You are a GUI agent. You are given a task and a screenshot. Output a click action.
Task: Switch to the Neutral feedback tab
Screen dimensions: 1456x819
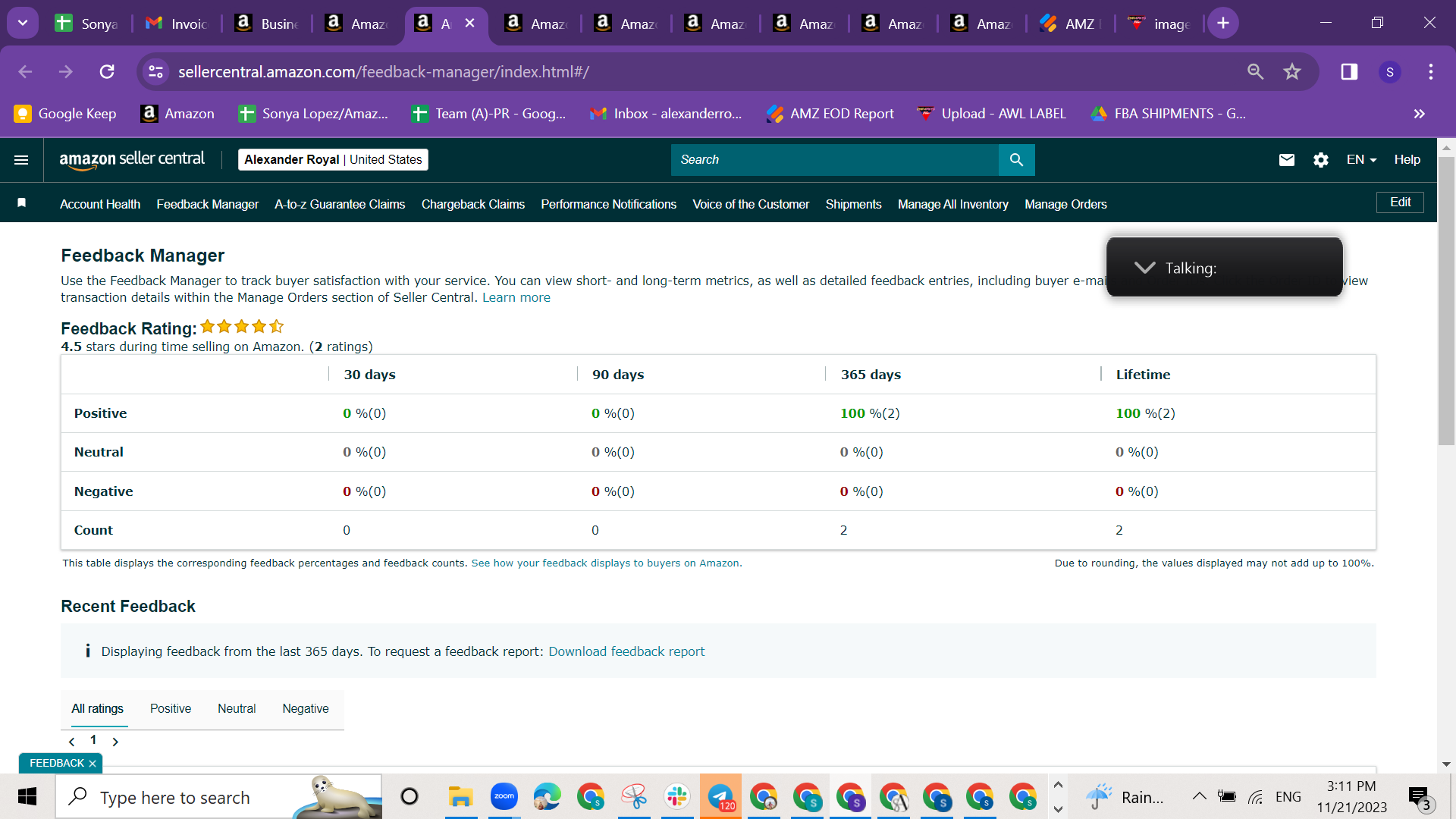tap(237, 708)
